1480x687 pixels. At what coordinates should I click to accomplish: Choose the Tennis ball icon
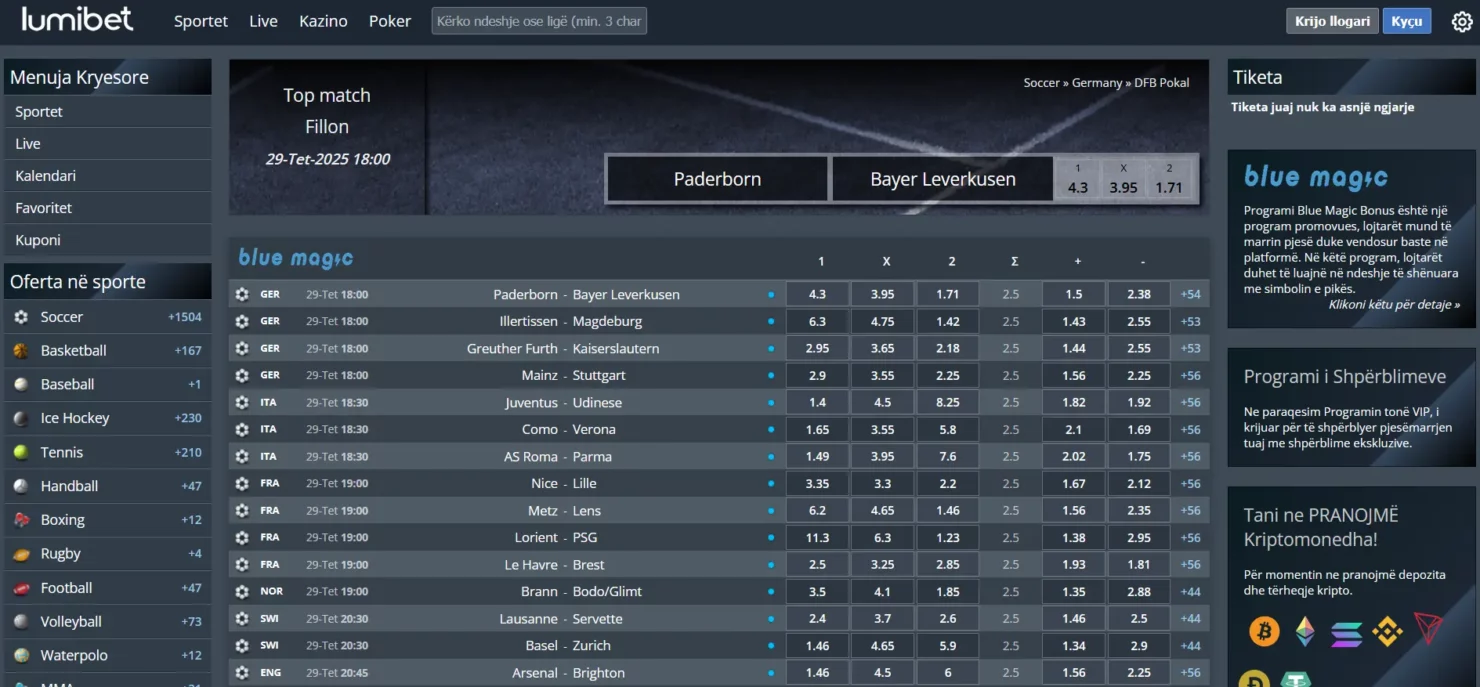[x=21, y=452]
